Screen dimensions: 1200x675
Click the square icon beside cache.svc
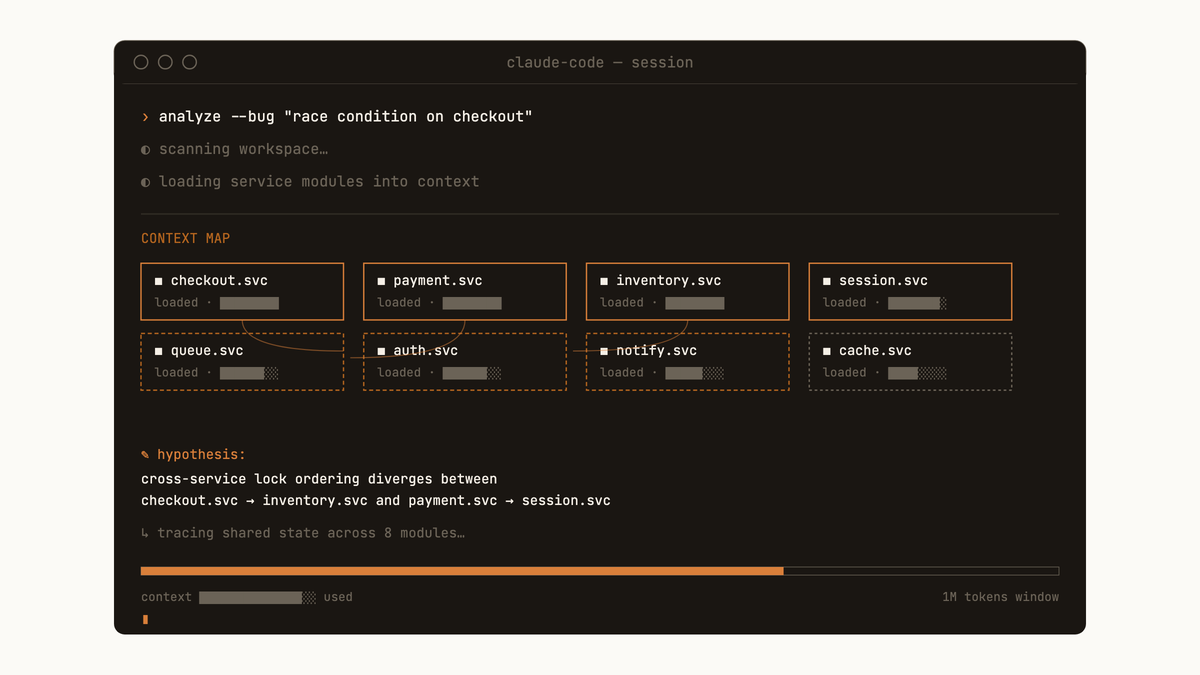827,351
